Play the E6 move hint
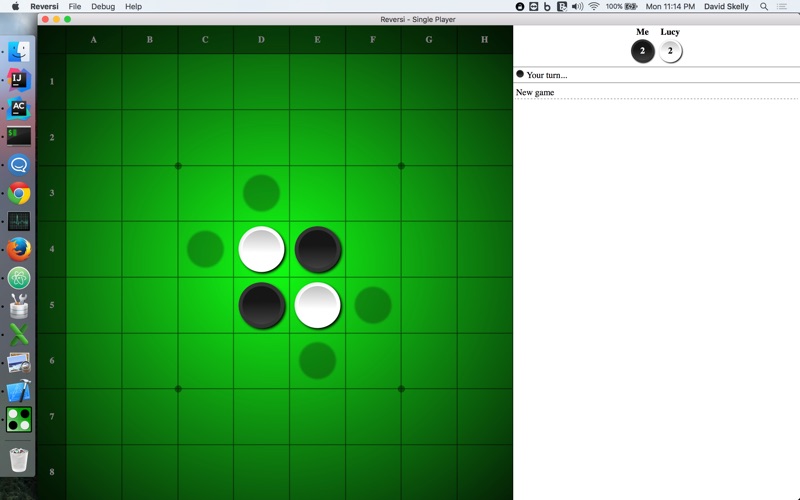Screen dimensions: 800x500 (x=317, y=361)
